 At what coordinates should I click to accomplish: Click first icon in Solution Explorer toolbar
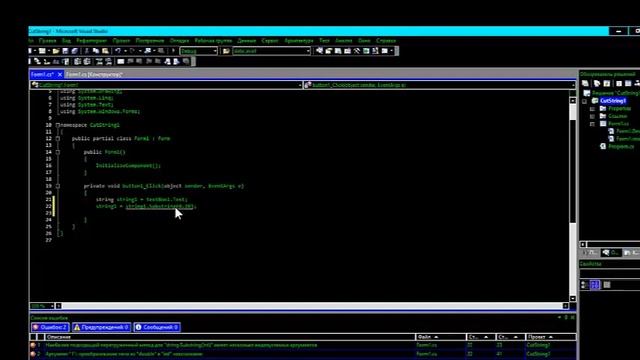click(585, 84)
